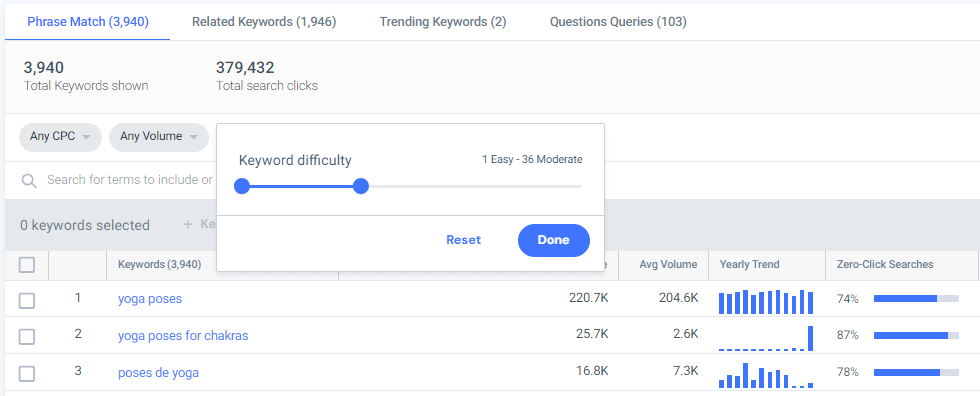The image size is (980, 396).
Task: Sort by Zero-Click Searches column header
Action: coord(885,265)
